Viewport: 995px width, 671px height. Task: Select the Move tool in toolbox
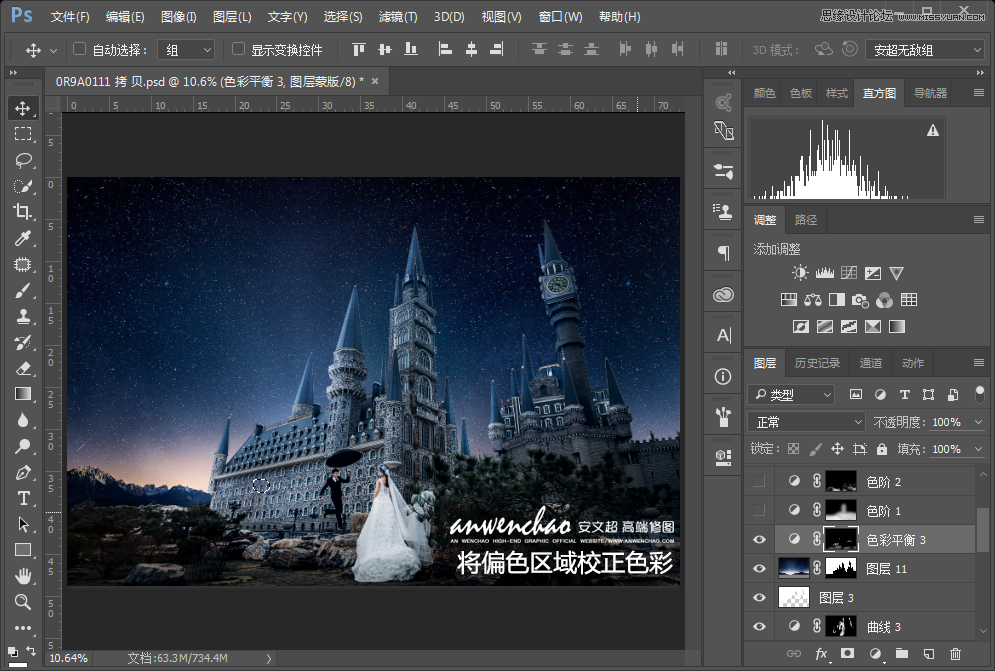coord(23,108)
